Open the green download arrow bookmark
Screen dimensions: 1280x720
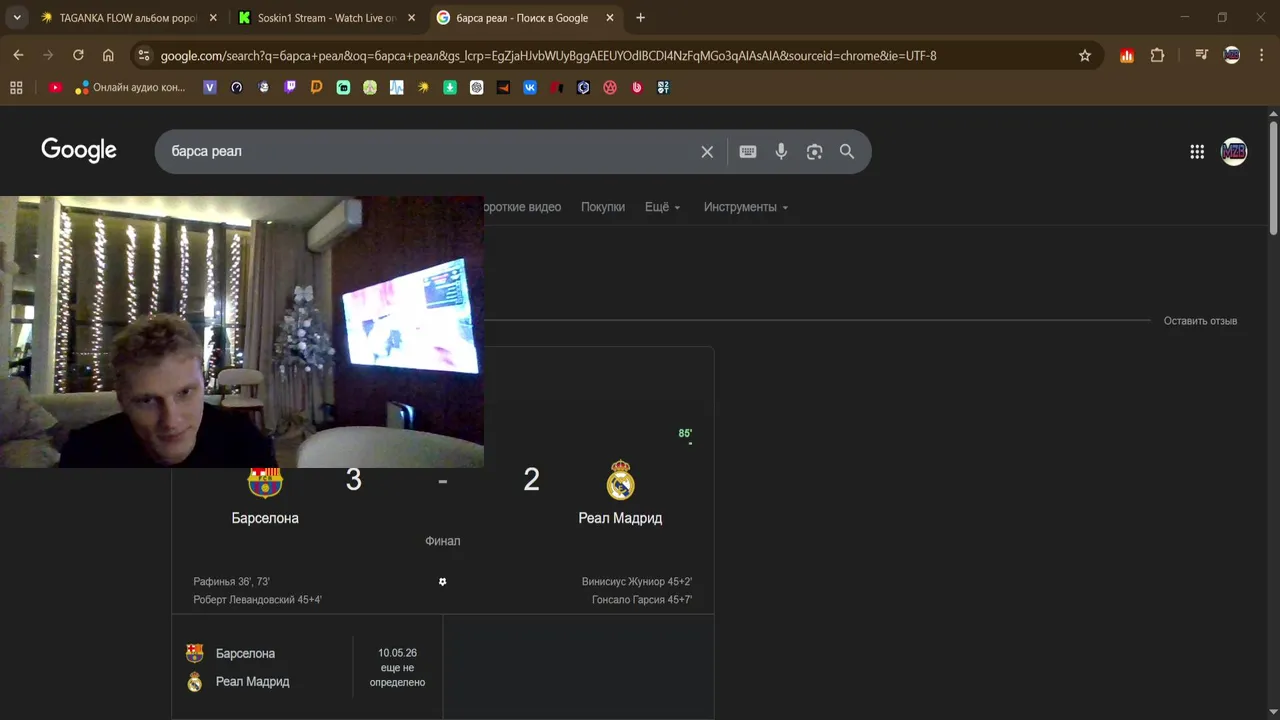(450, 87)
